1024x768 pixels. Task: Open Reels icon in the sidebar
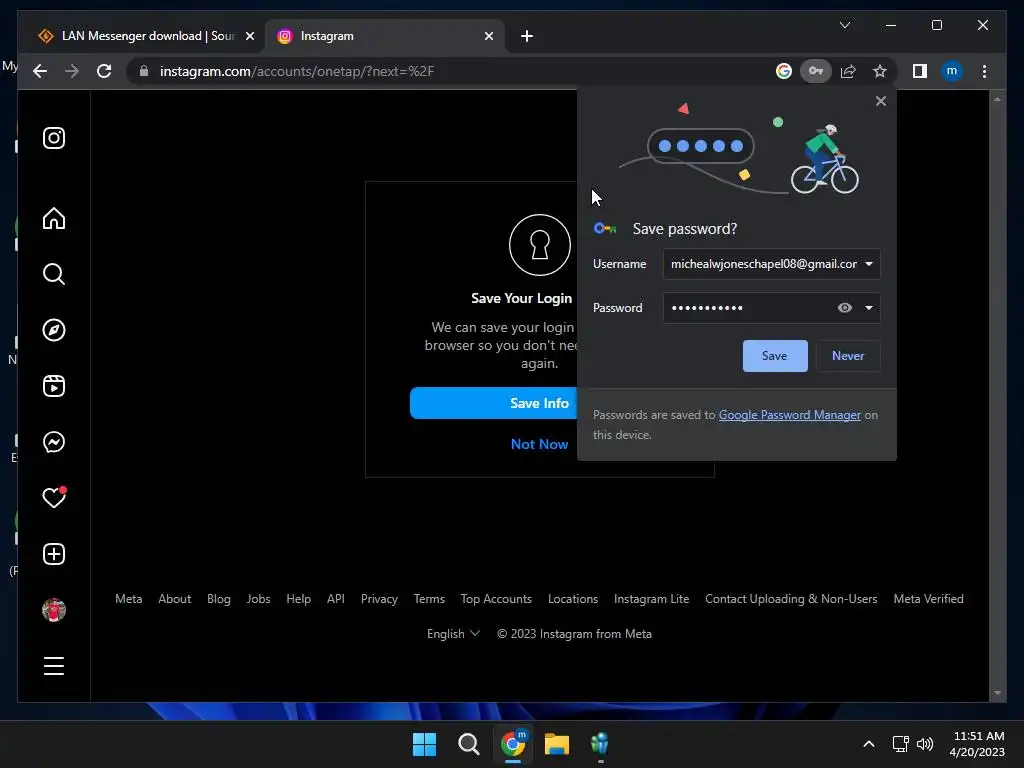54,386
